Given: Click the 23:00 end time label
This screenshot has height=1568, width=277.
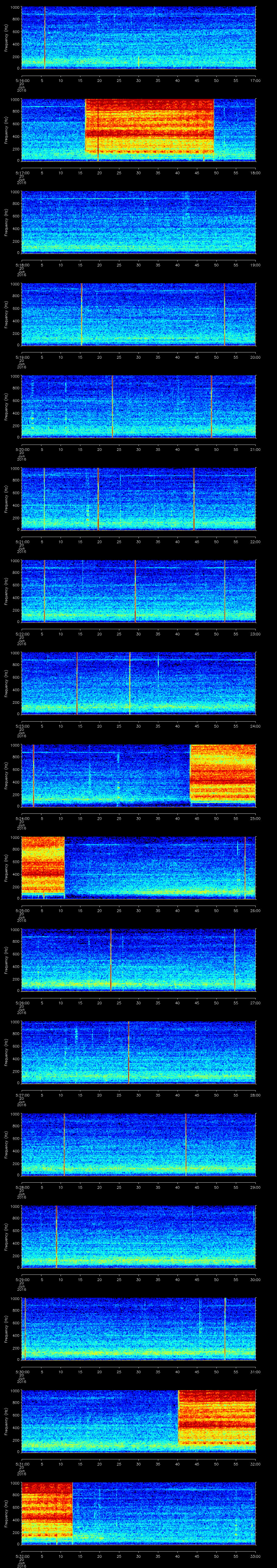Looking at the screenshot, I should pos(255,634).
